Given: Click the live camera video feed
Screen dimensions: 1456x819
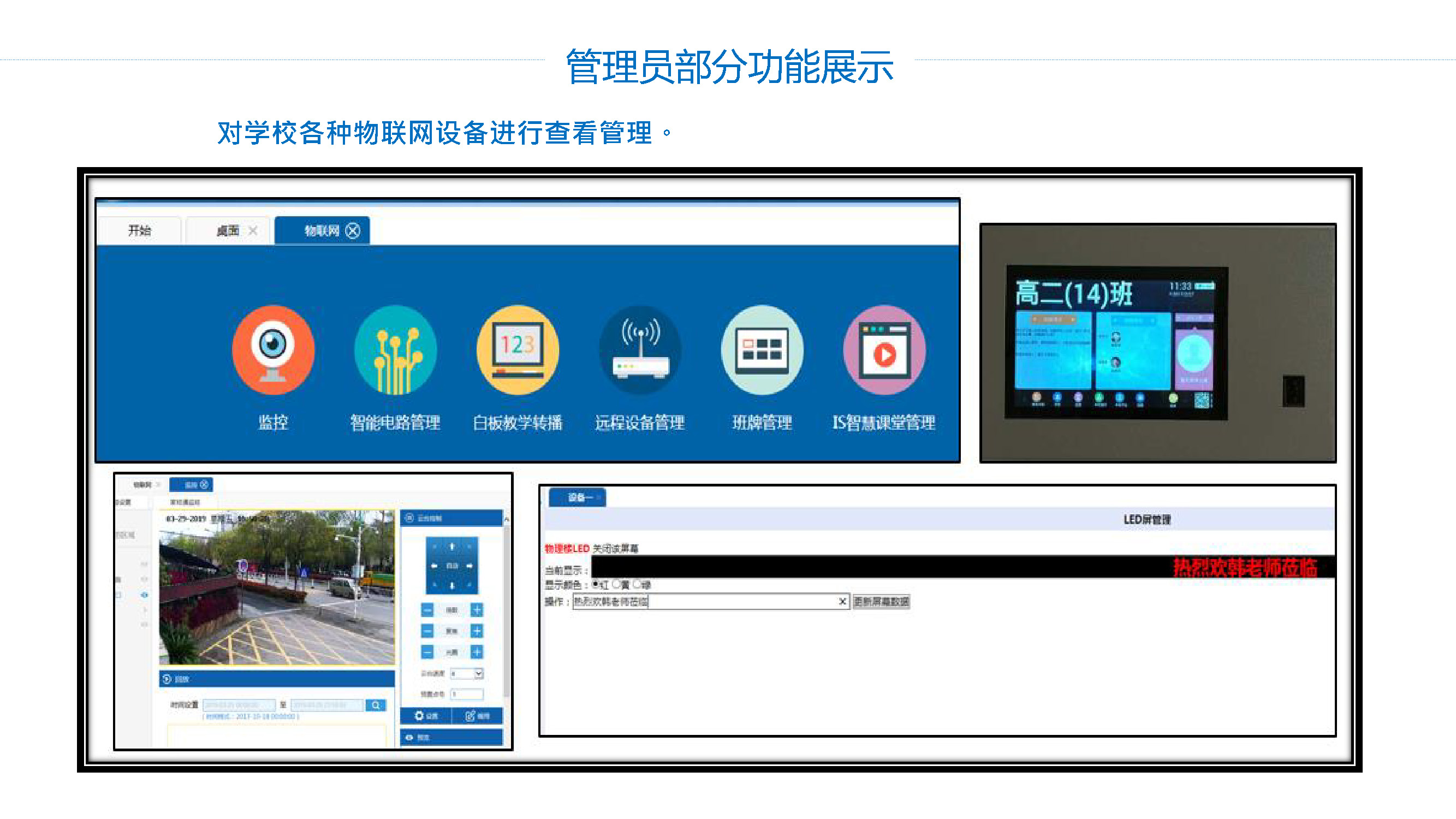Looking at the screenshot, I should (276, 588).
